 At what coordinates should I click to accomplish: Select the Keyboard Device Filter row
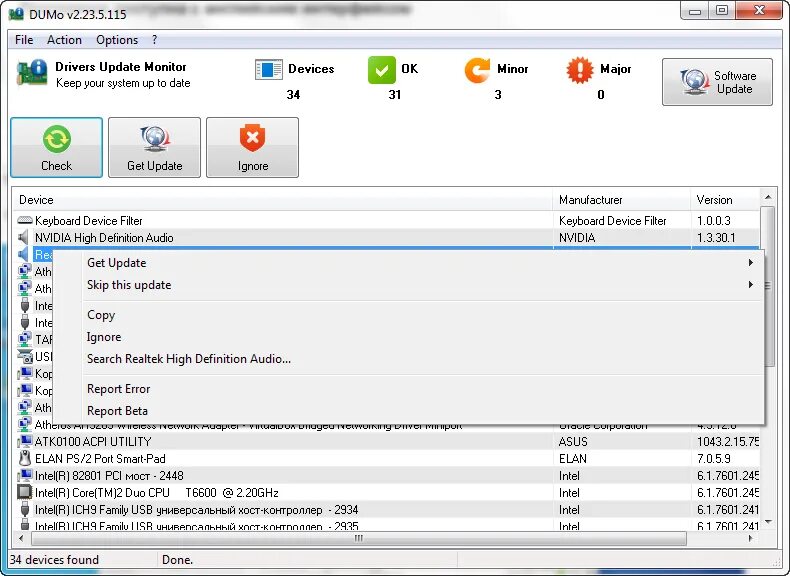[387, 220]
